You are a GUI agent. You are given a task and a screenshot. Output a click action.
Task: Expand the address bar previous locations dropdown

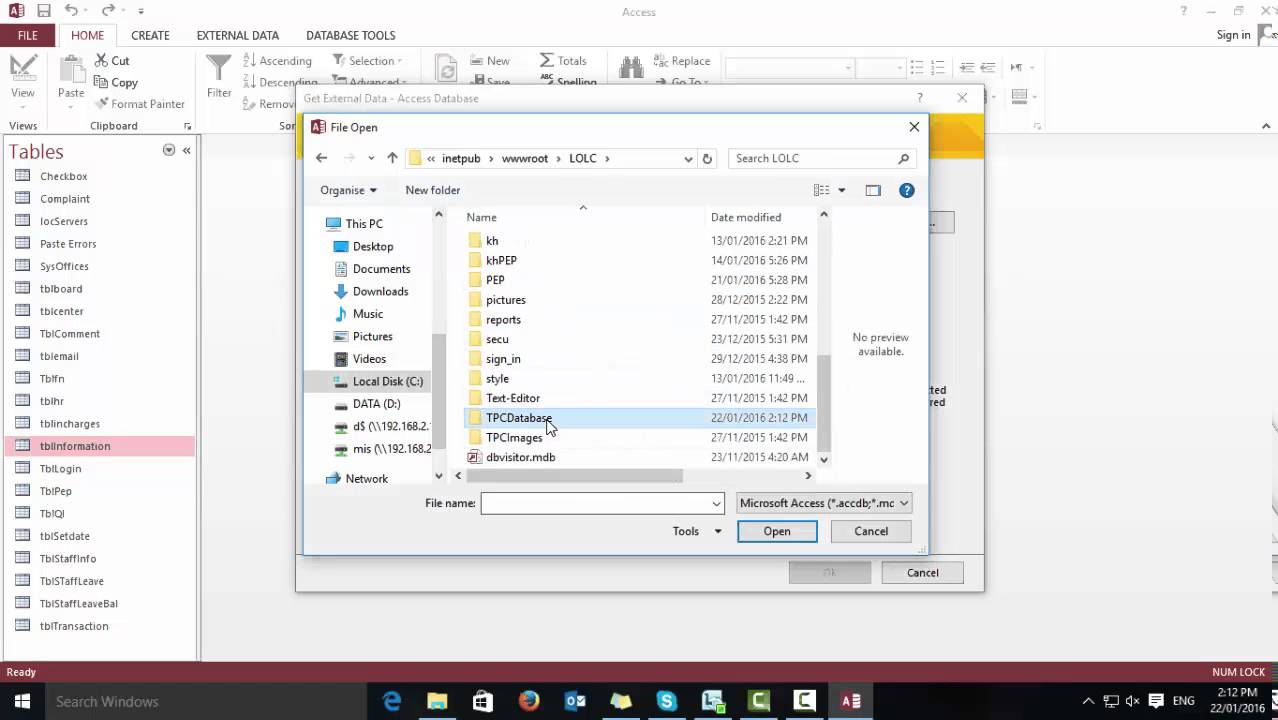[688, 158]
